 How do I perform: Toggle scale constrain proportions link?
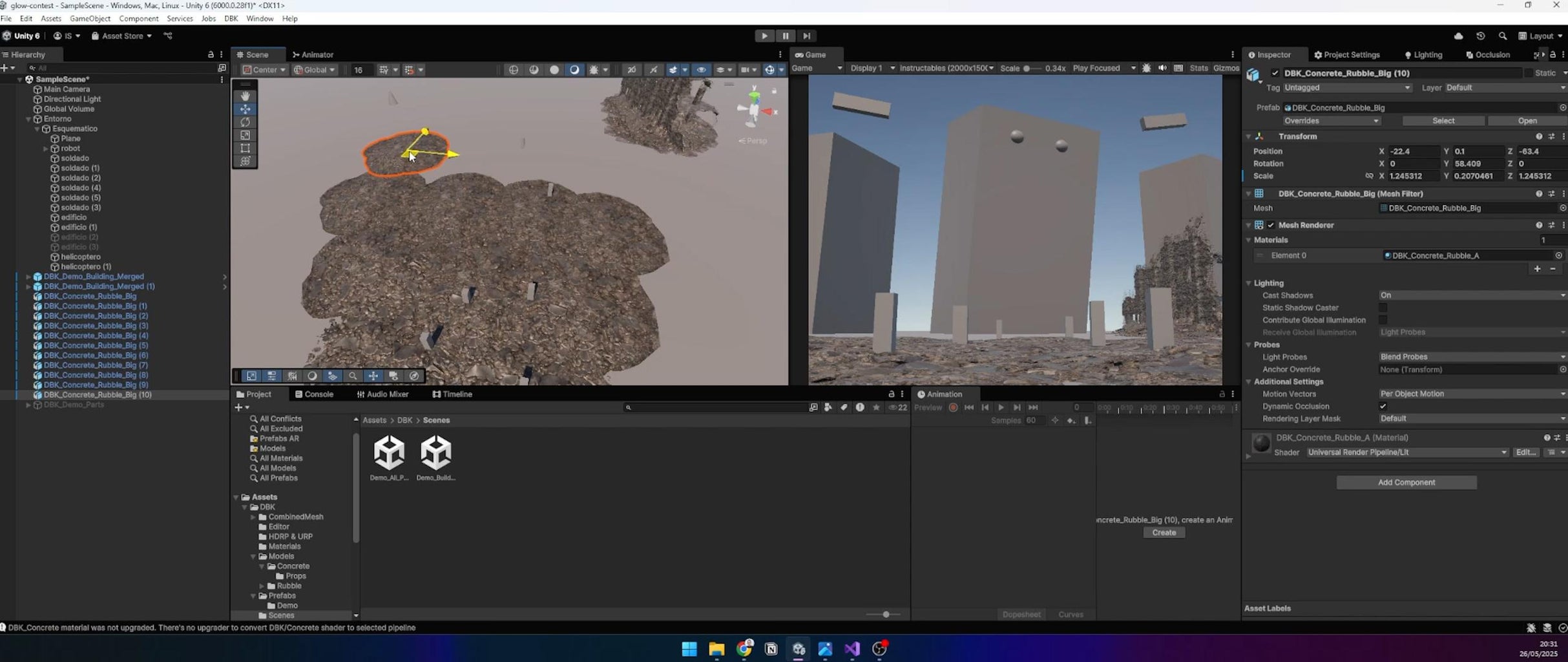[1369, 176]
